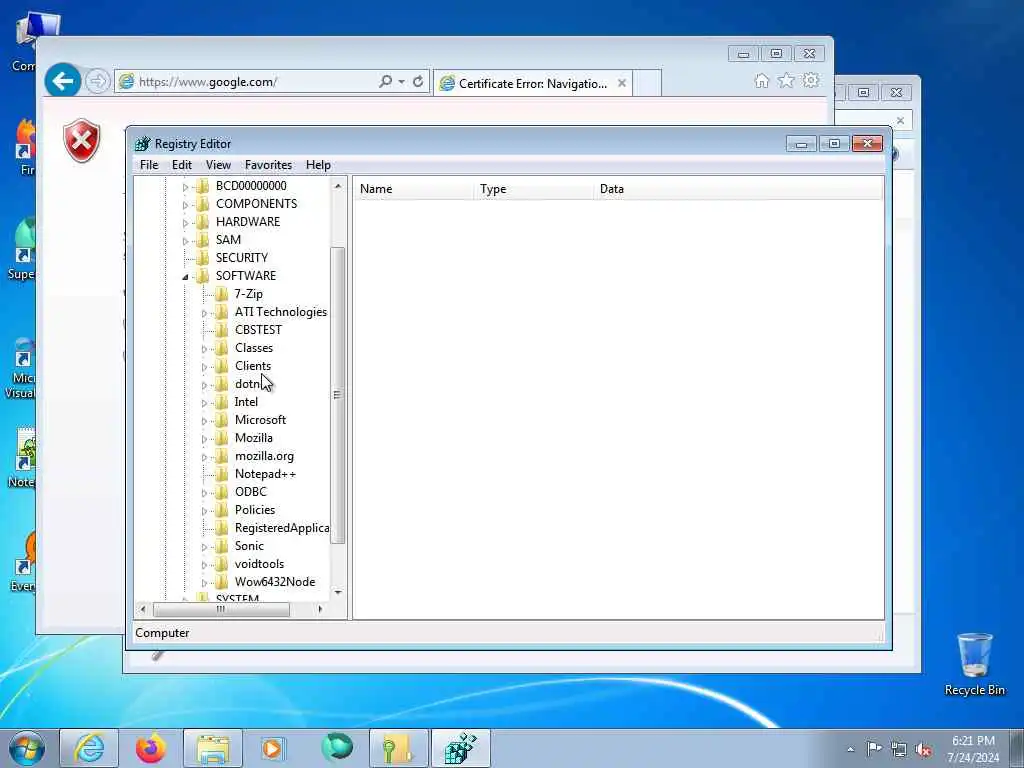Select the mozilla.org folder icon

[221, 456]
